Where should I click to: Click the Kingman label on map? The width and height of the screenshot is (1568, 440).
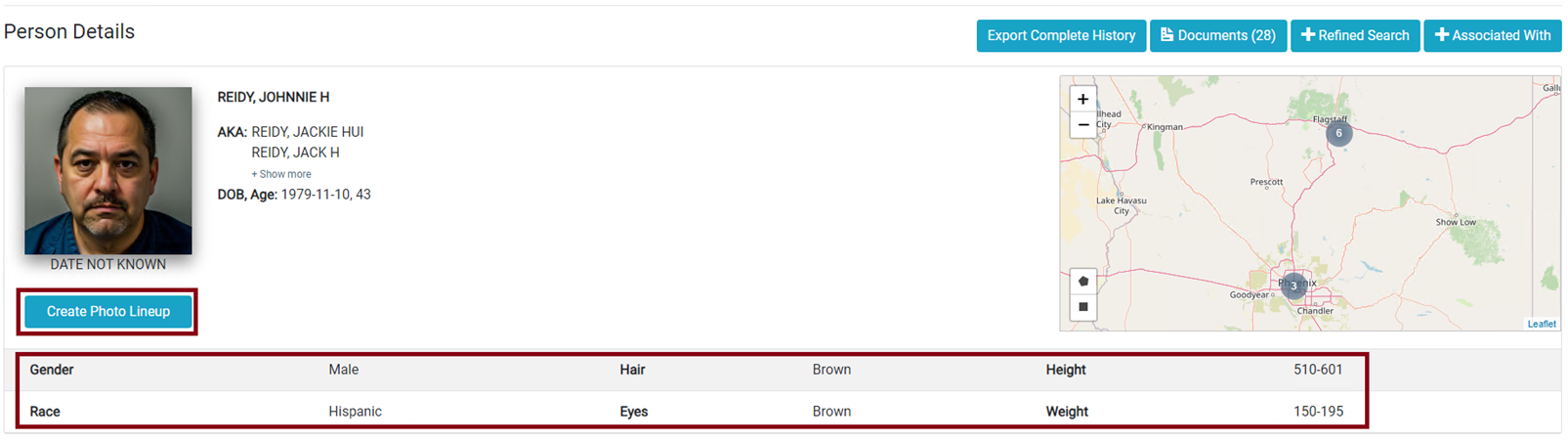(1165, 127)
